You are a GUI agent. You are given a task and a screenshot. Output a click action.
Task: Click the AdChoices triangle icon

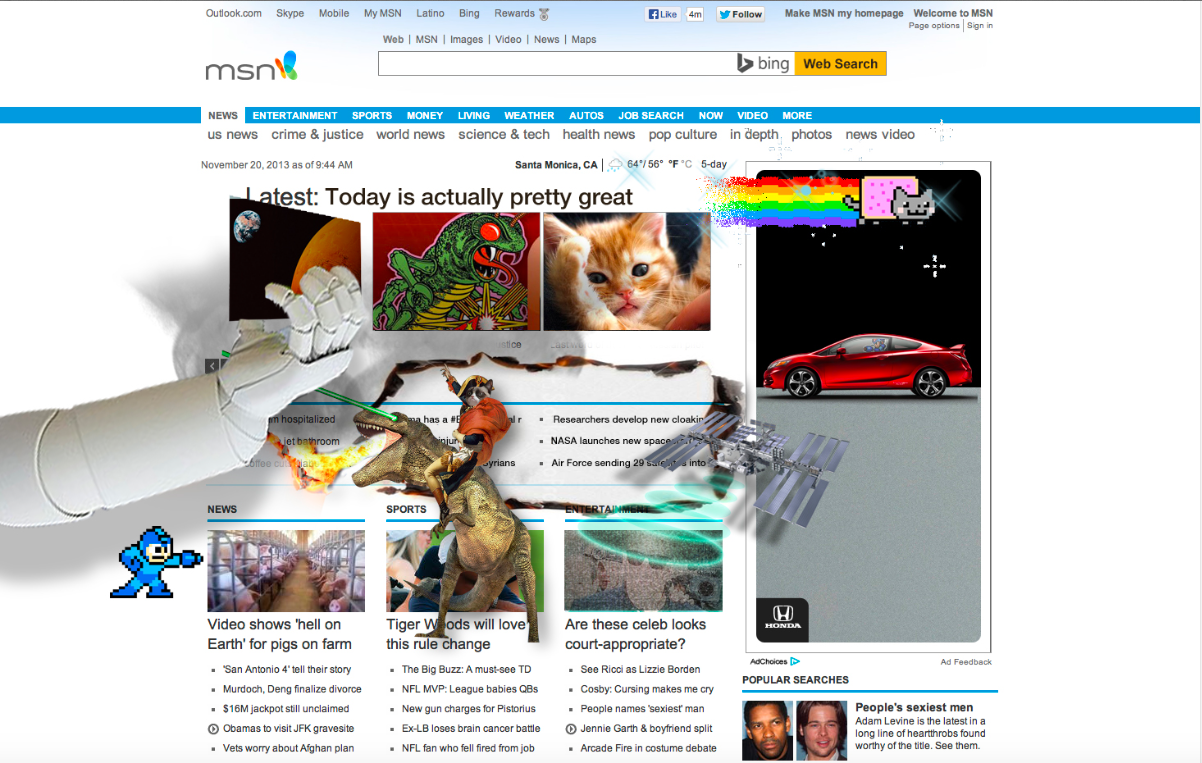[x=795, y=661]
